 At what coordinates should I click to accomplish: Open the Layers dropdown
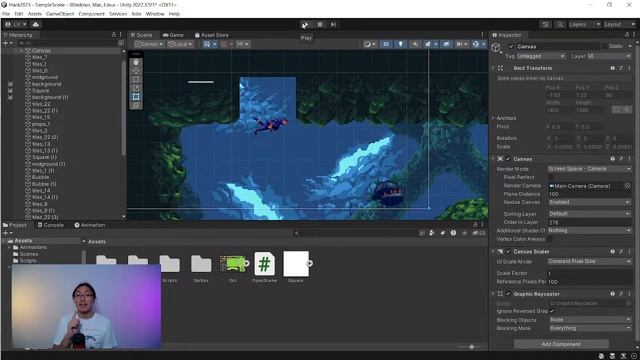584,24
